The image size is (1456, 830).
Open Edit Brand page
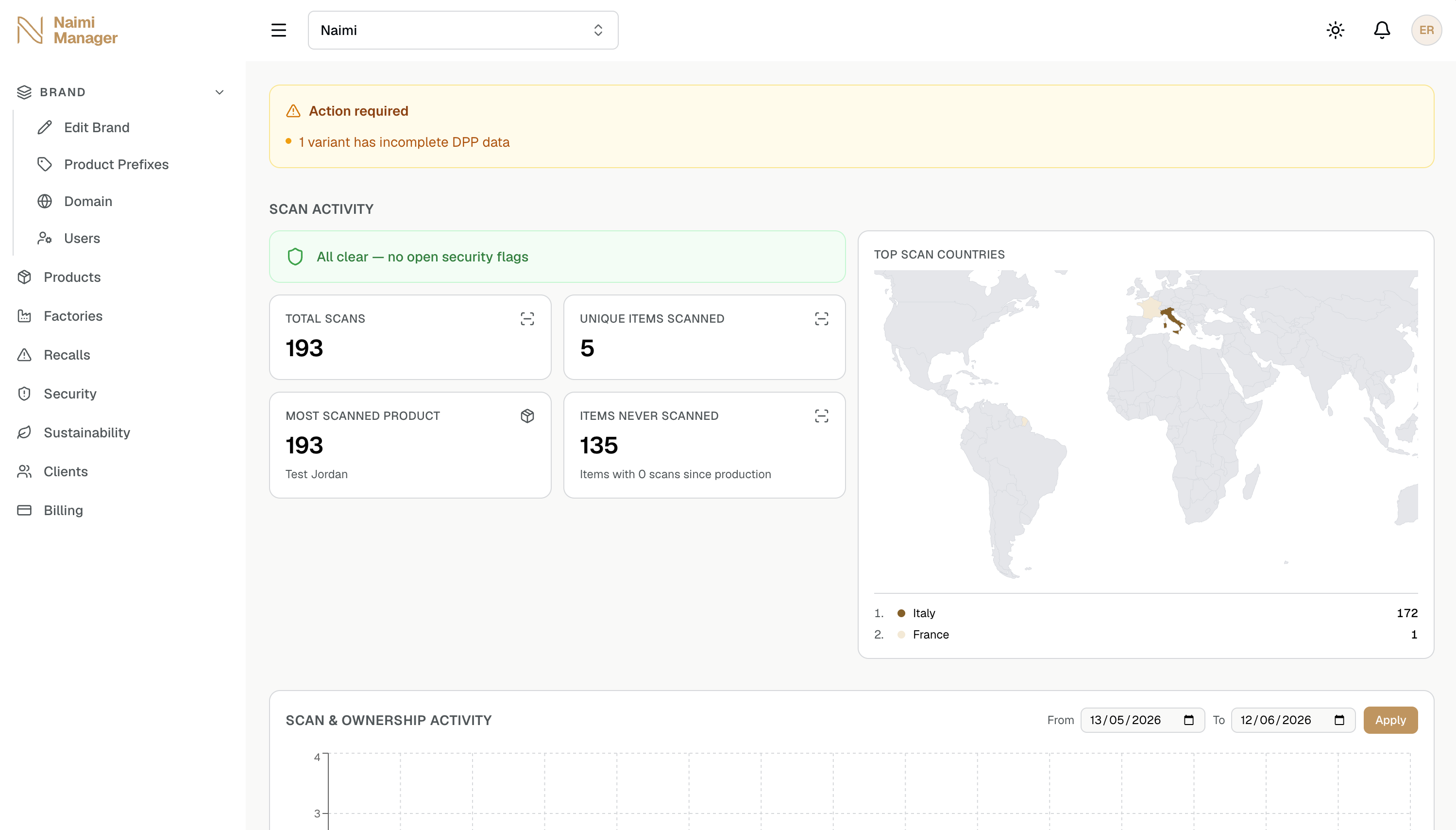97,128
